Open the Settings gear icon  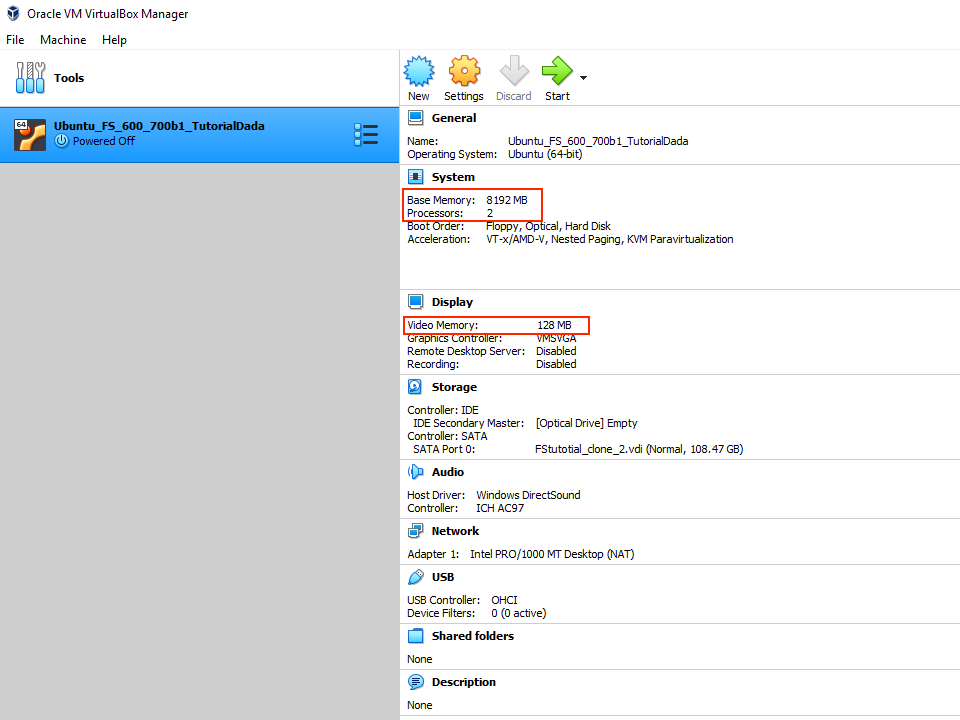point(464,72)
